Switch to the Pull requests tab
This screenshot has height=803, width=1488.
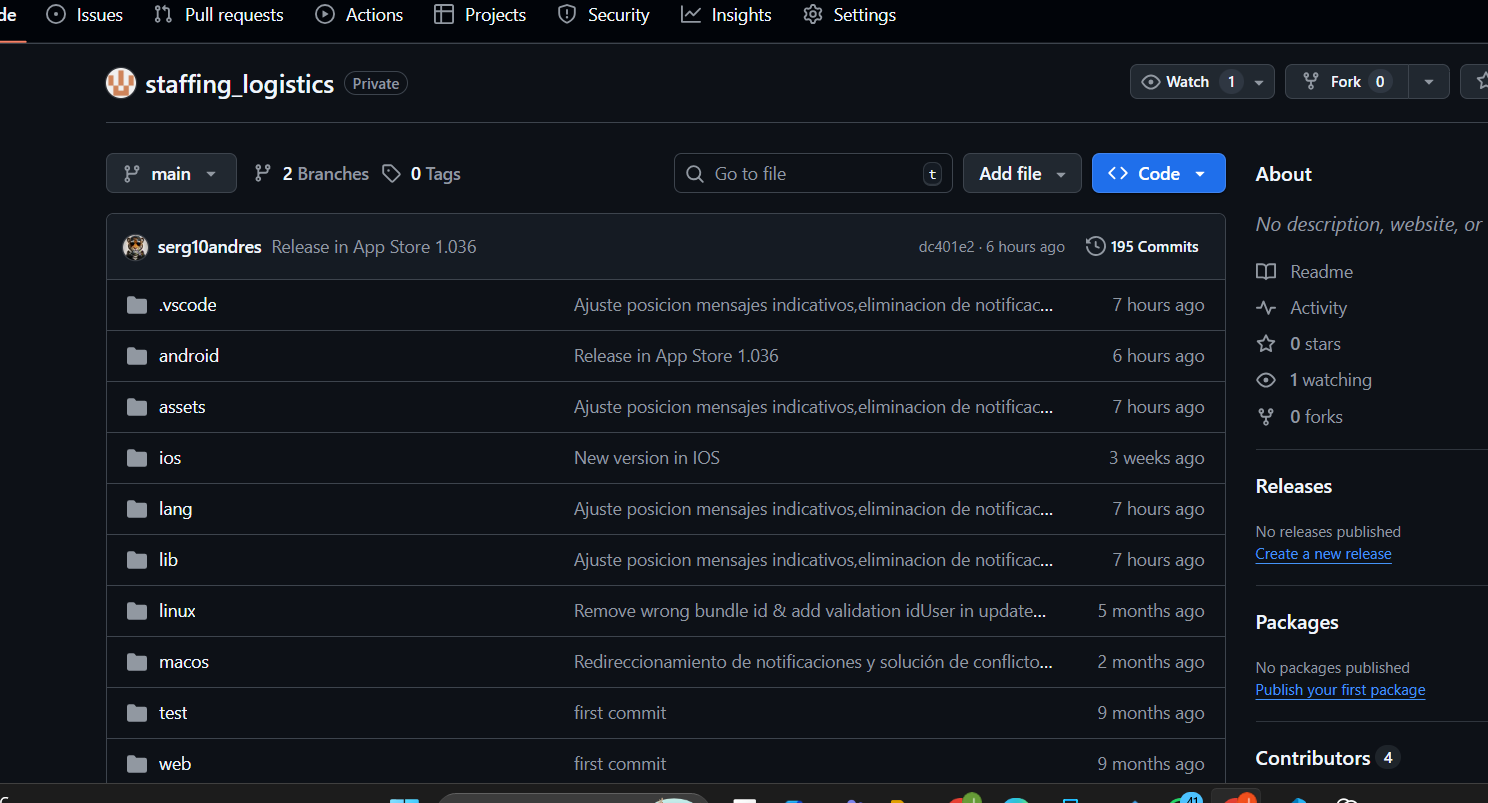pos(218,15)
